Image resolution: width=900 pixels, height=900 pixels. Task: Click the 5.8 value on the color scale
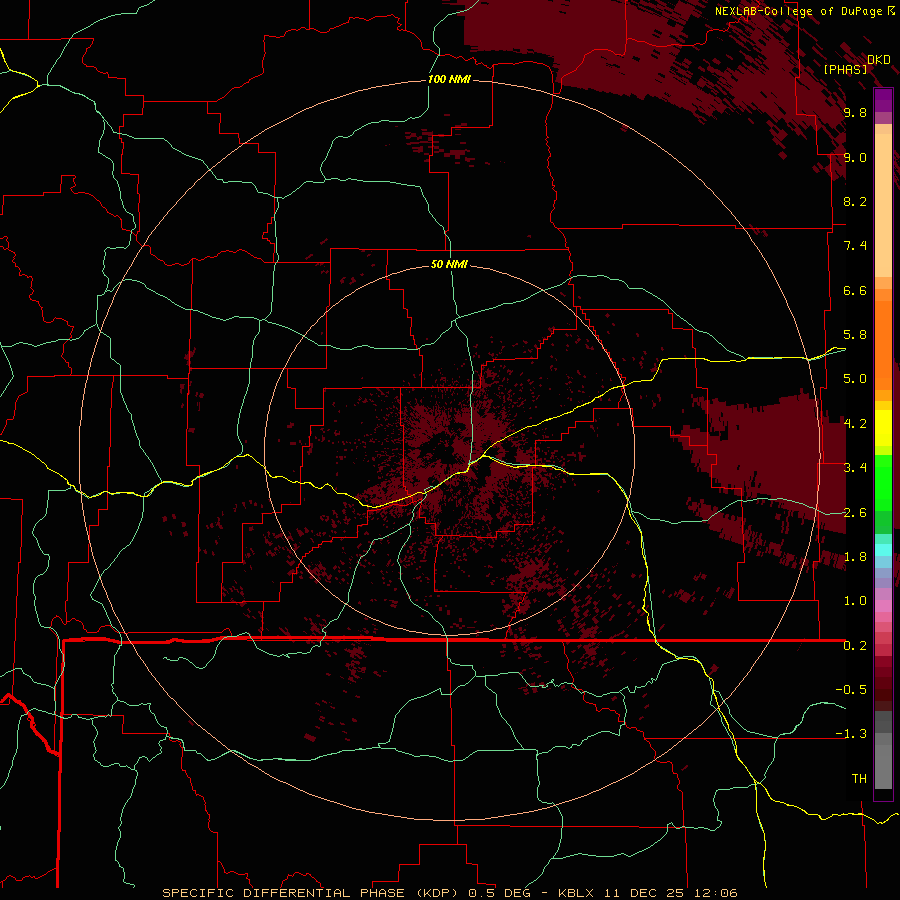855,335
